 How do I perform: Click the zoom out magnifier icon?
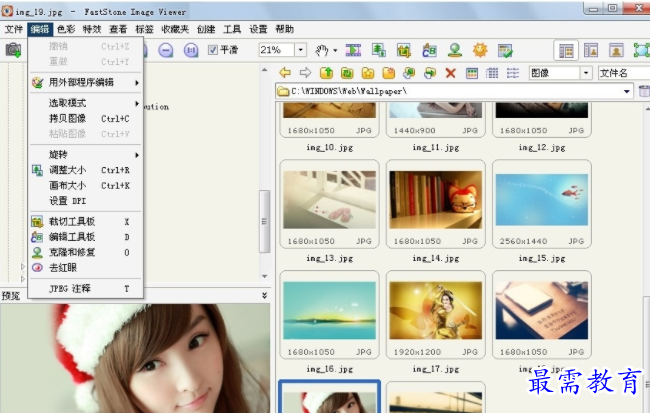[166, 51]
